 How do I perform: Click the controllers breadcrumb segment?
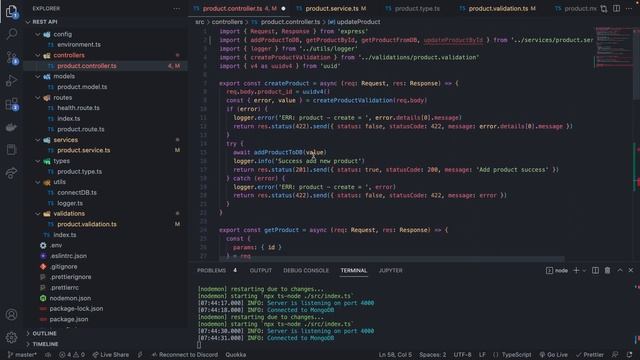pyautogui.click(x=227, y=22)
